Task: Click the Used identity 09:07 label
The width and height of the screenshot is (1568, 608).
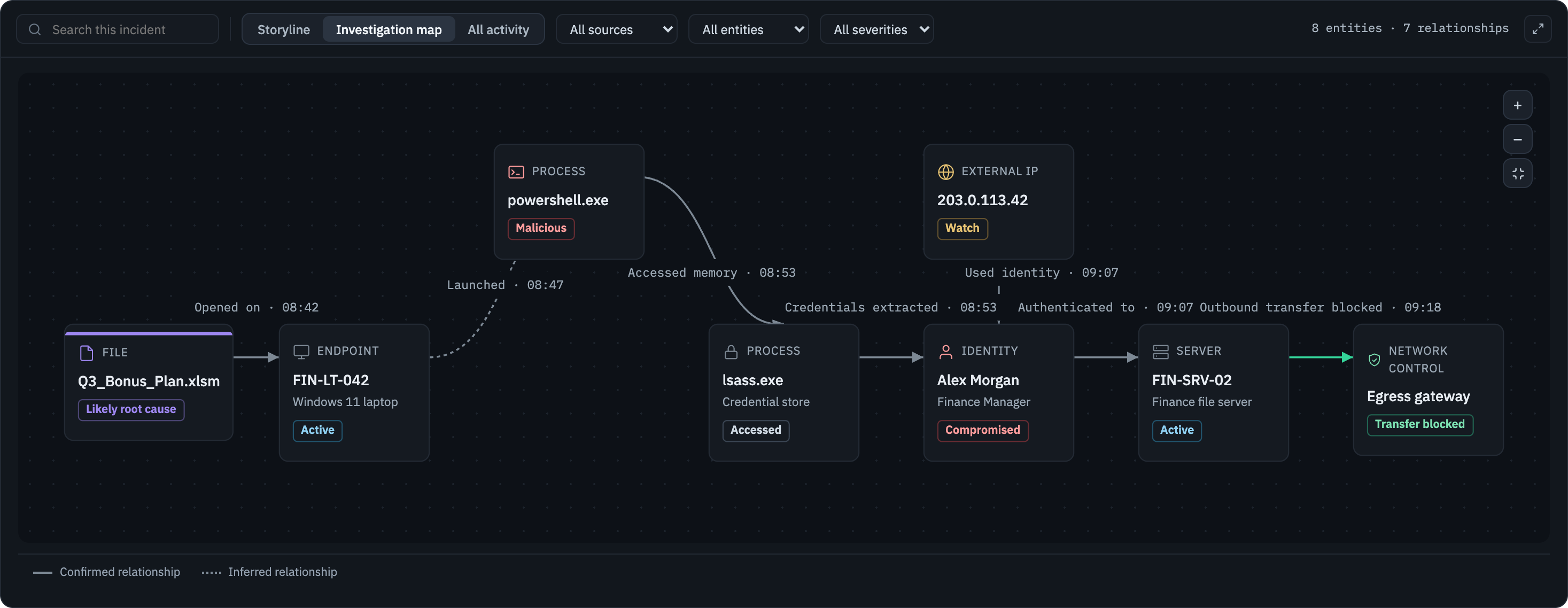Action: (x=1042, y=272)
